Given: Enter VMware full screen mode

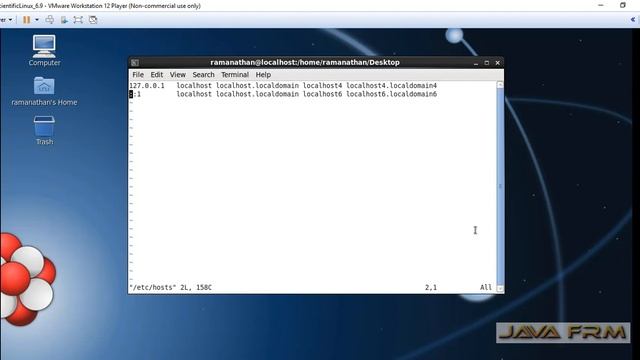Looking at the screenshot, I should (78, 20).
